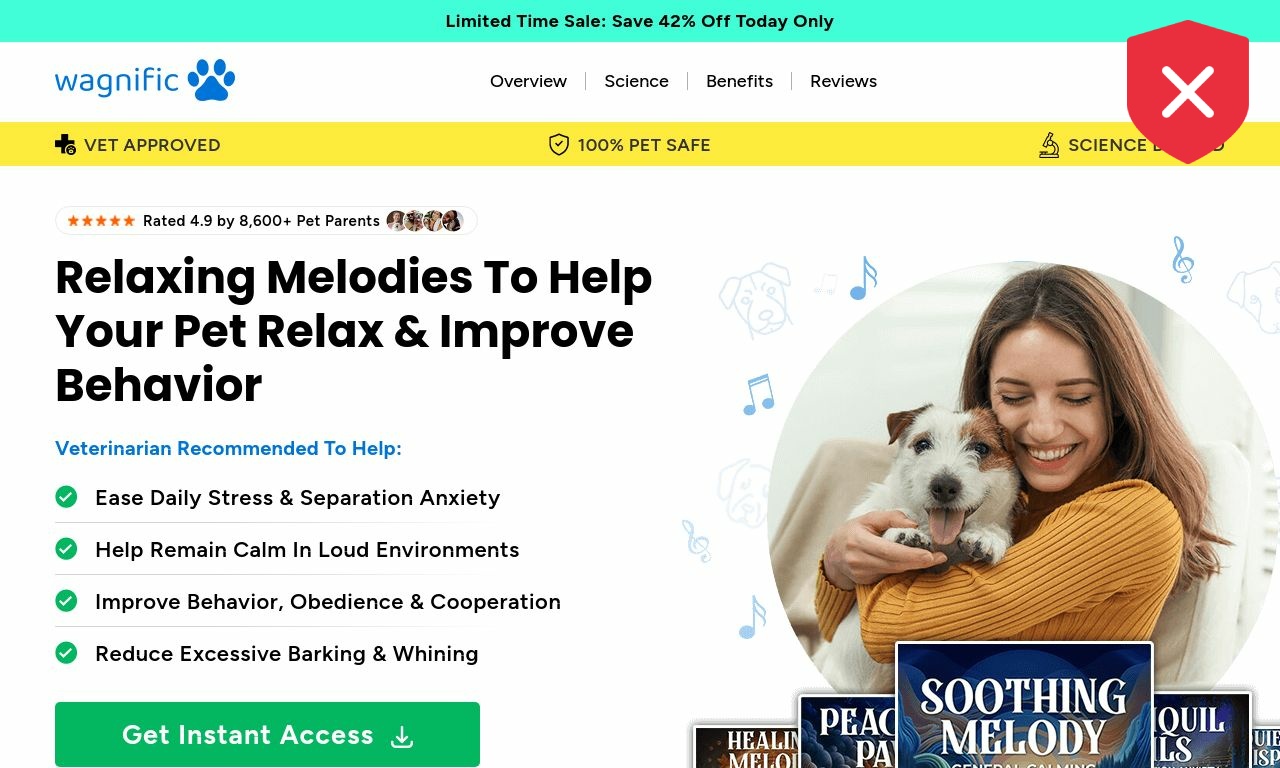Click the pet parents avatar group
The height and width of the screenshot is (768, 1280).
pyautogui.click(x=425, y=221)
